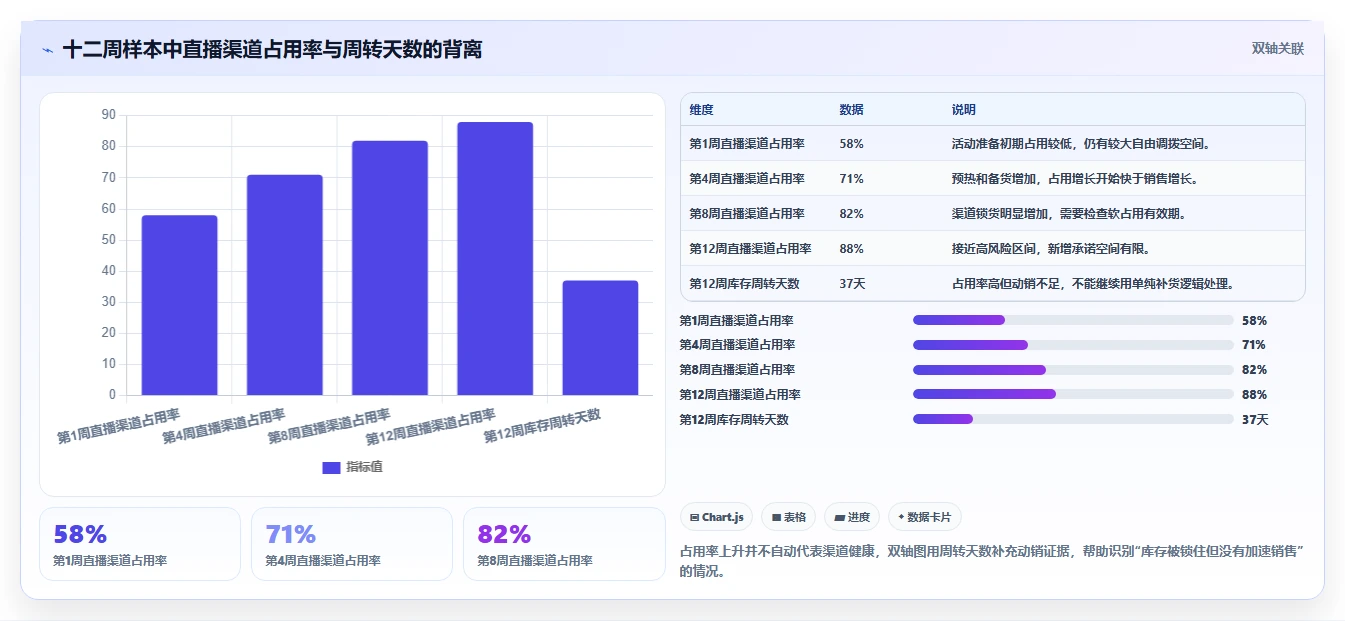Click table cell 第4周直播渠道占用率
The height and width of the screenshot is (621, 1345).
pyautogui.click(x=747, y=179)
